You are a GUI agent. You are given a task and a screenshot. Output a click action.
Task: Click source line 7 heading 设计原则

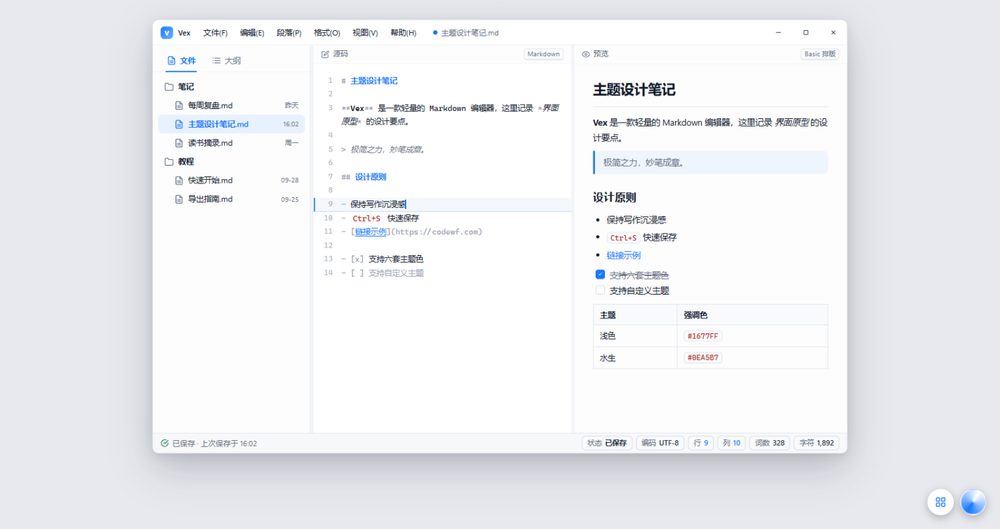click(371, 177)
